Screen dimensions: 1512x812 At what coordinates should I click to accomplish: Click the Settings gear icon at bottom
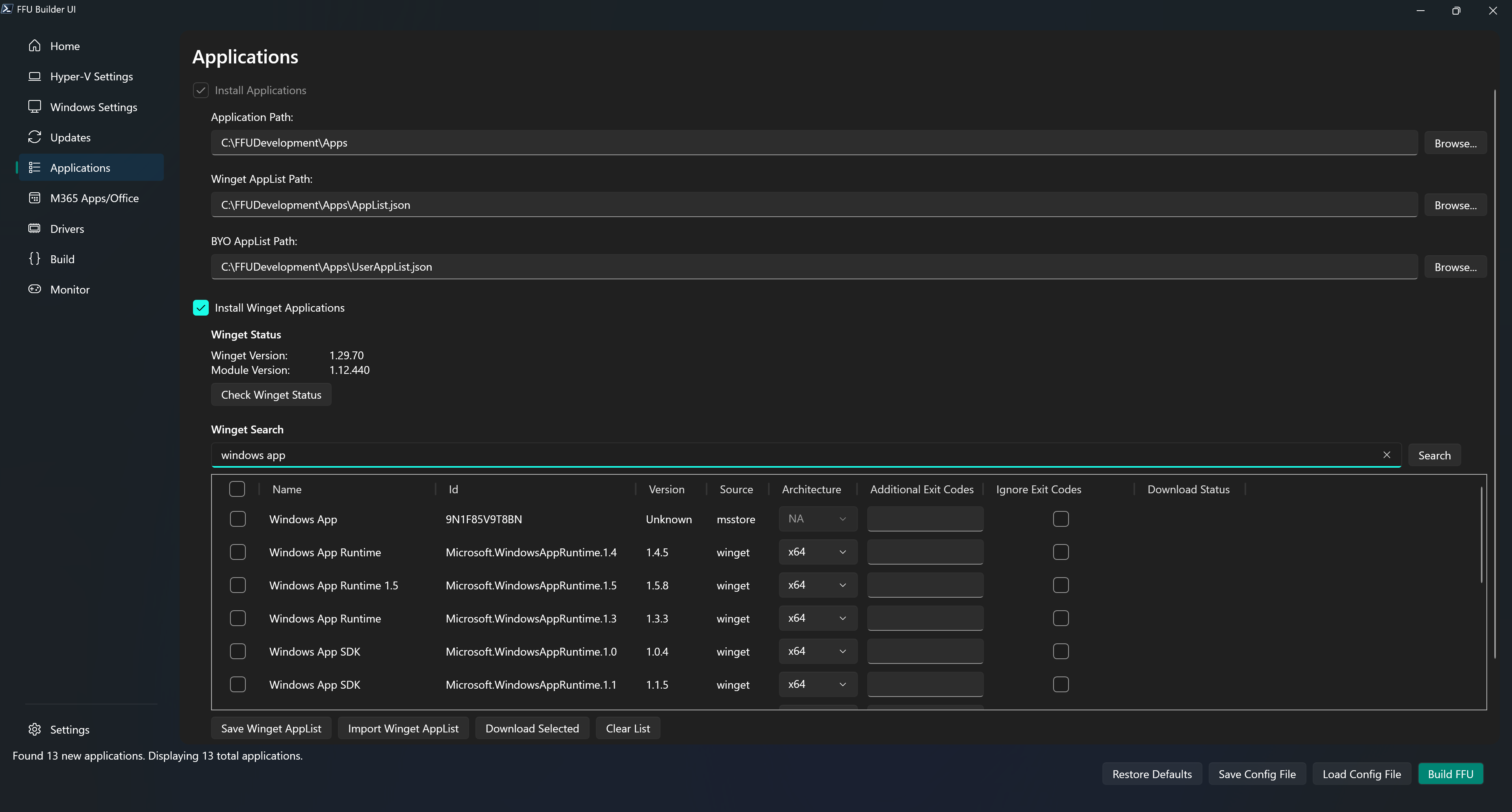coord(35,729)
